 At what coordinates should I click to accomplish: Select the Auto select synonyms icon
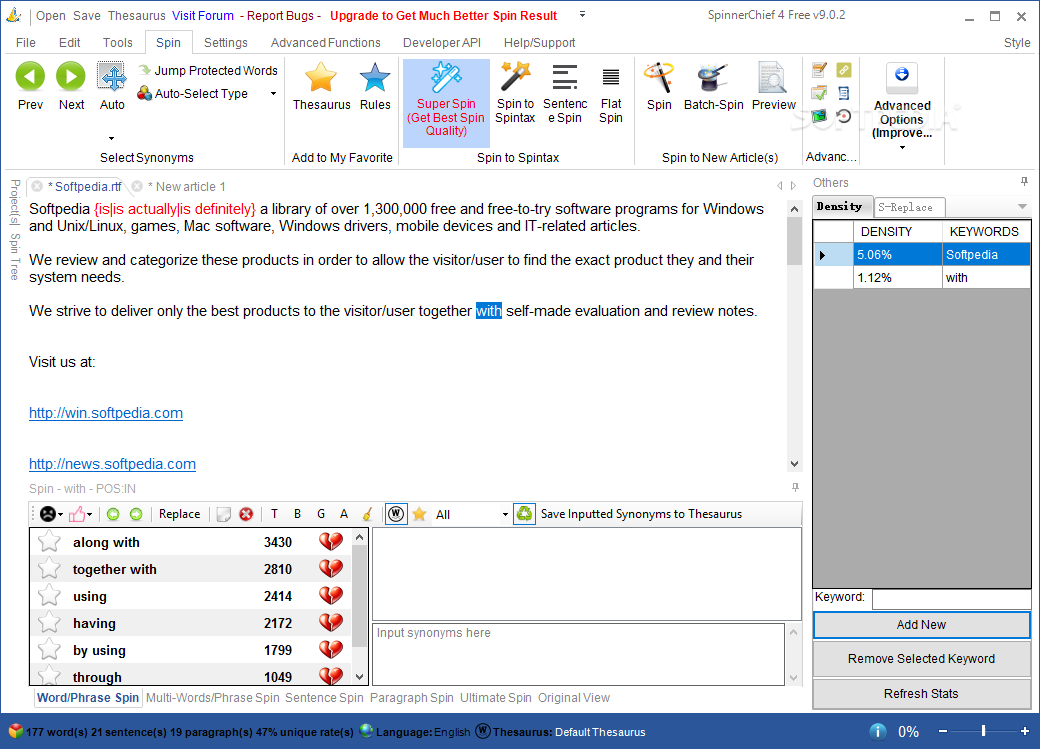pyautogui.click(x=112, y=77)
